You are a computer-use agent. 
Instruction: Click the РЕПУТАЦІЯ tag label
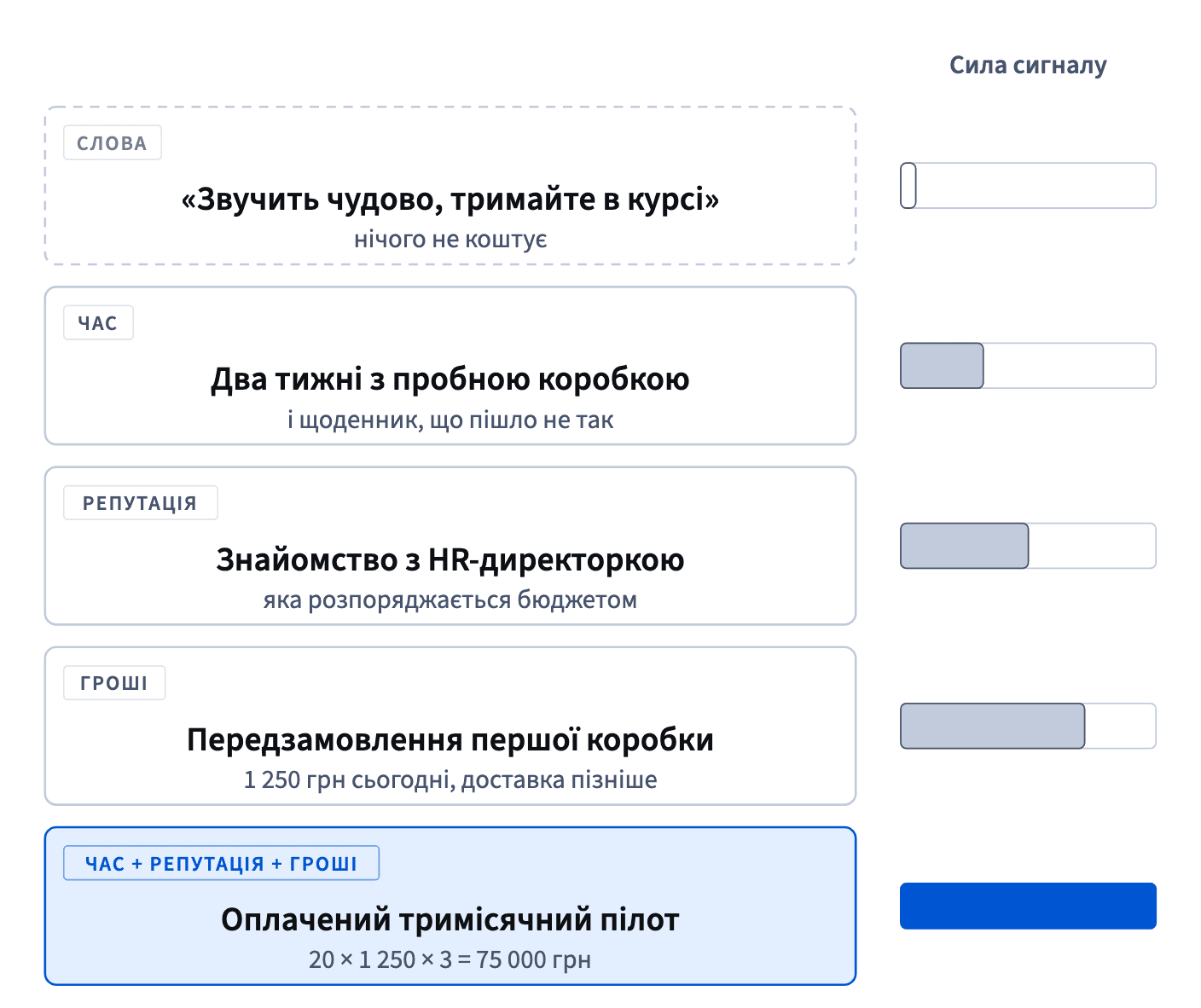pyautogui.click(x=140, y=503)
